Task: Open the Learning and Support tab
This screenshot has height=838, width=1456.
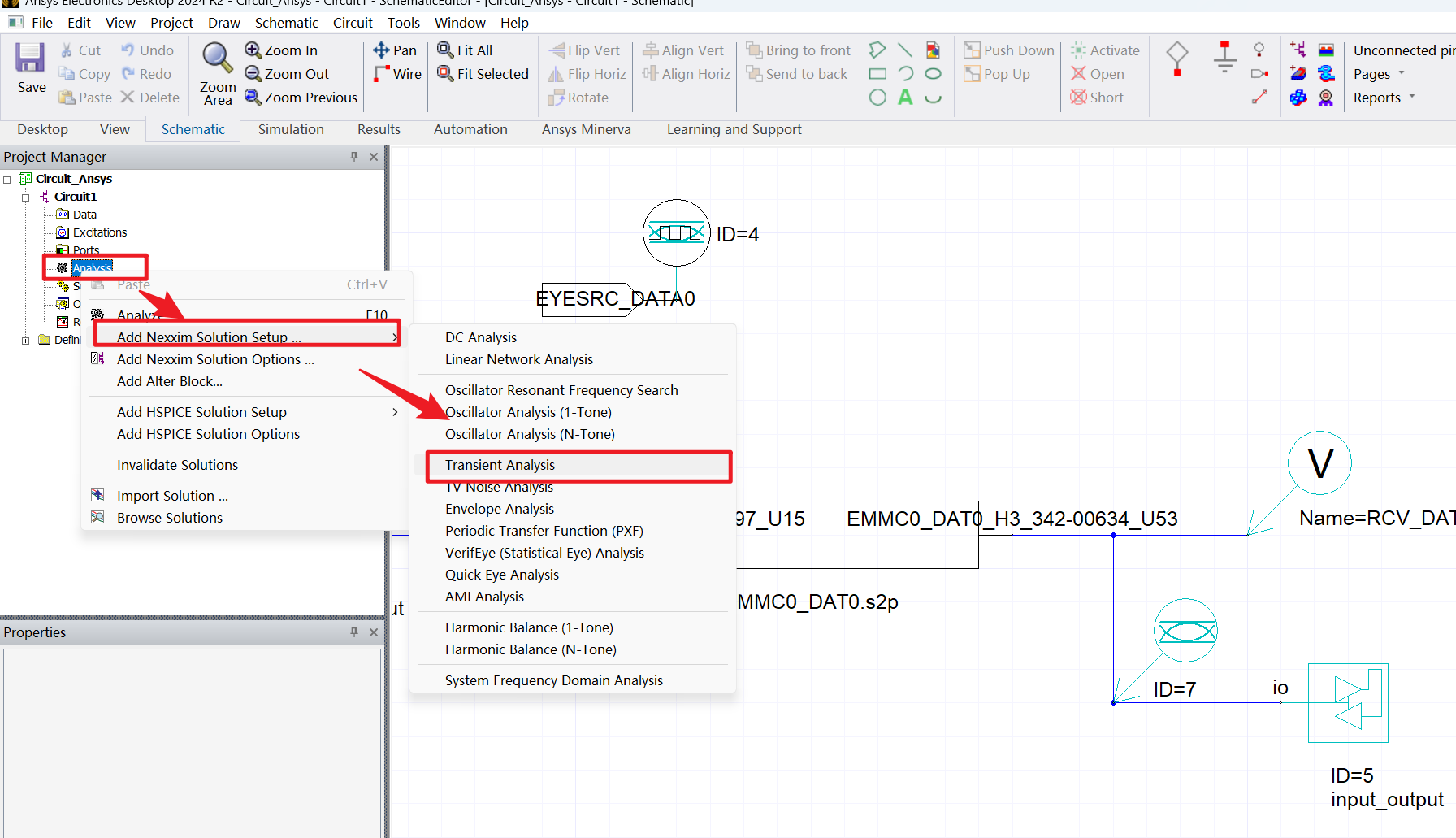Action: coord(734,129)
